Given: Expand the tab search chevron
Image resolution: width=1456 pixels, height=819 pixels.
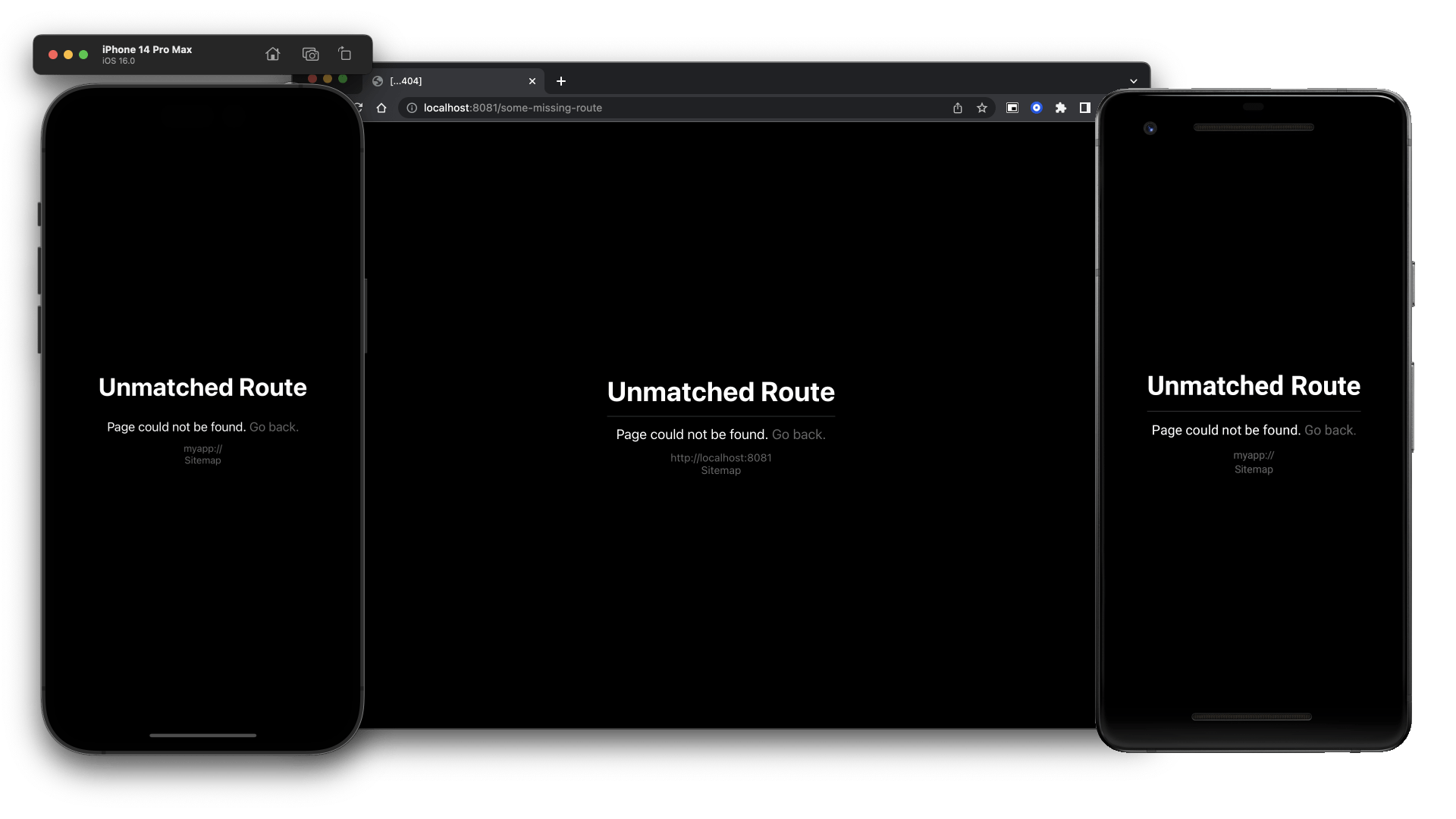Looking at the screenshot, I should [x=1134, y=81].
